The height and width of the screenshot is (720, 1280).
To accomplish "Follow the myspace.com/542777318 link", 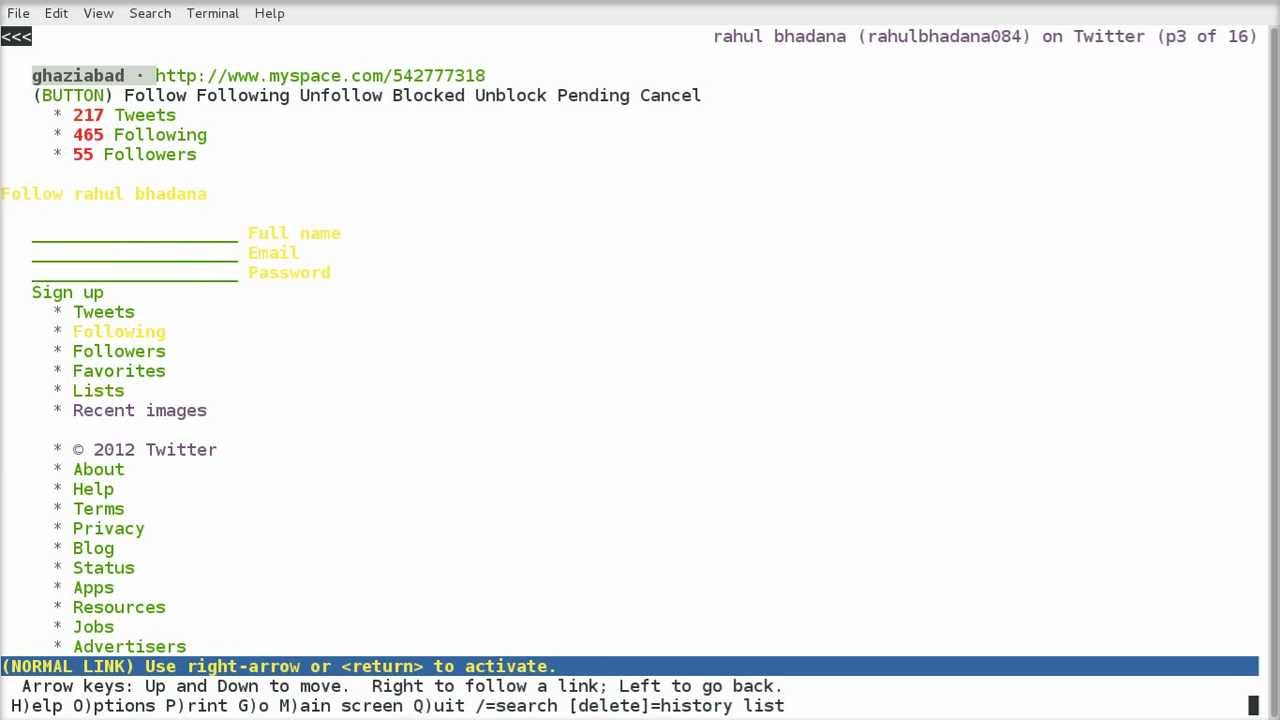I will point(320,76).
